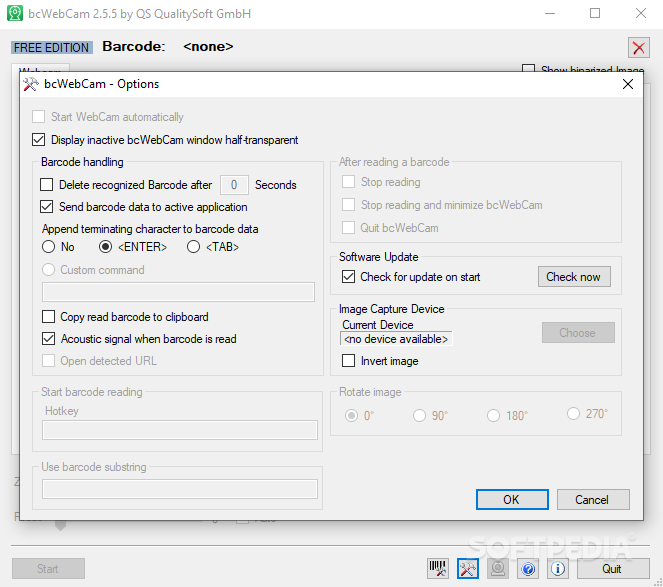This screenshot has width=663, height=587.
Task: Toggle Start WebCam automatically checkbox
Action: click(x=38, y=117)
